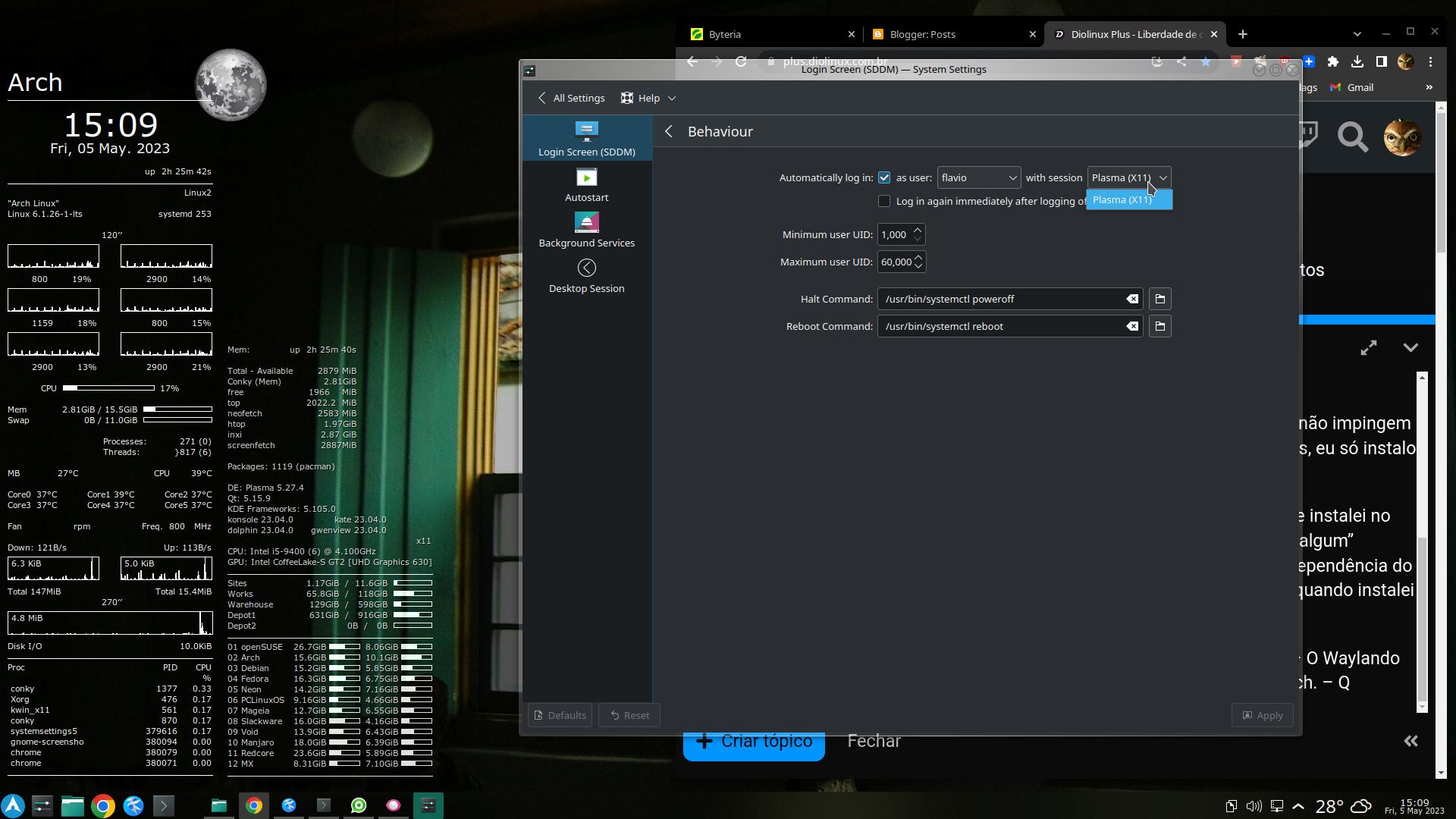
Task: Switch to Blogger: Posts tab
Action: pyautogui.click(x=922, y=34)
